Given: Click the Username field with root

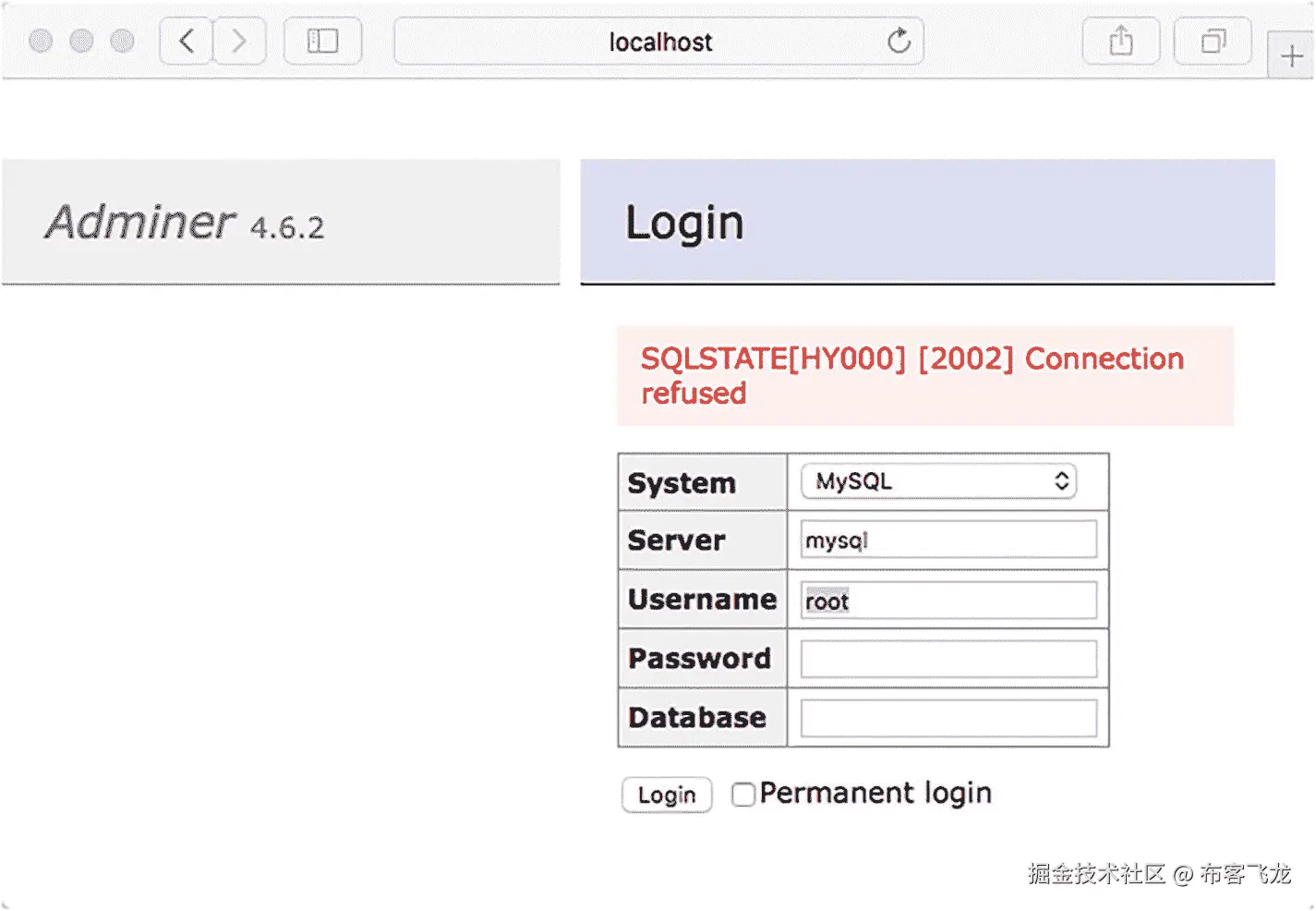Looking at the screenshot, I should click(x=948, y=601).
